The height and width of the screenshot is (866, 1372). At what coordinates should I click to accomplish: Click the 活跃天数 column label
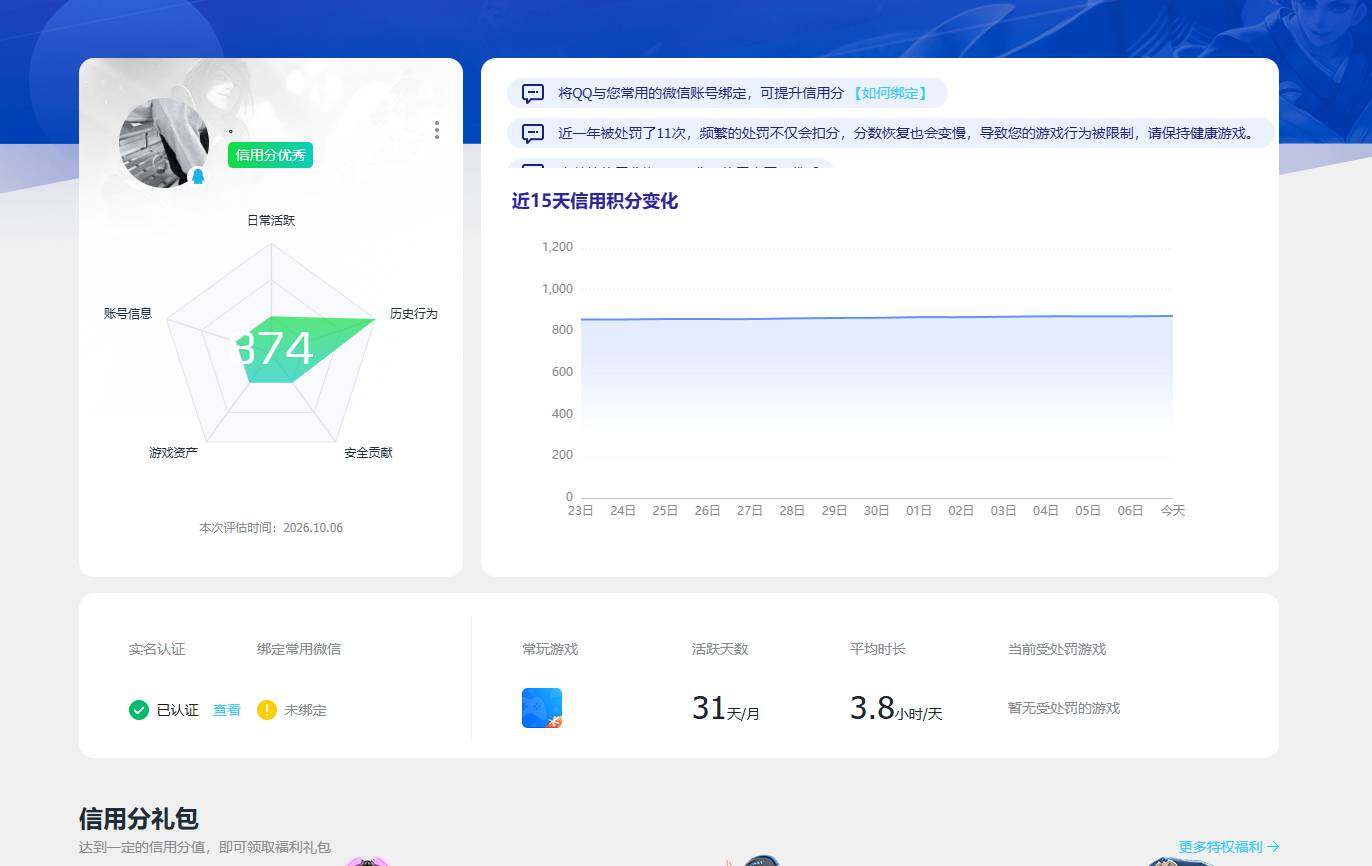[720, 649]
